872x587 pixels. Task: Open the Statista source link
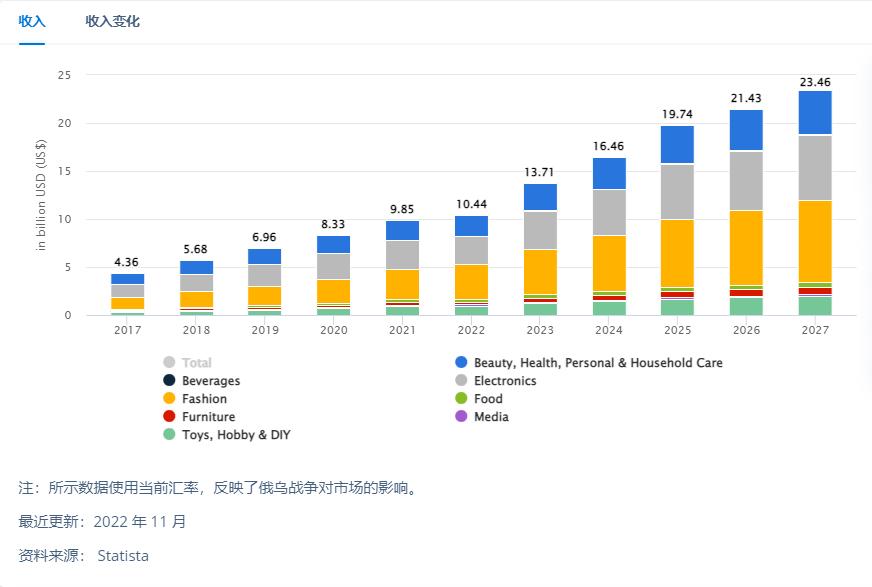[x=122, y=555]
